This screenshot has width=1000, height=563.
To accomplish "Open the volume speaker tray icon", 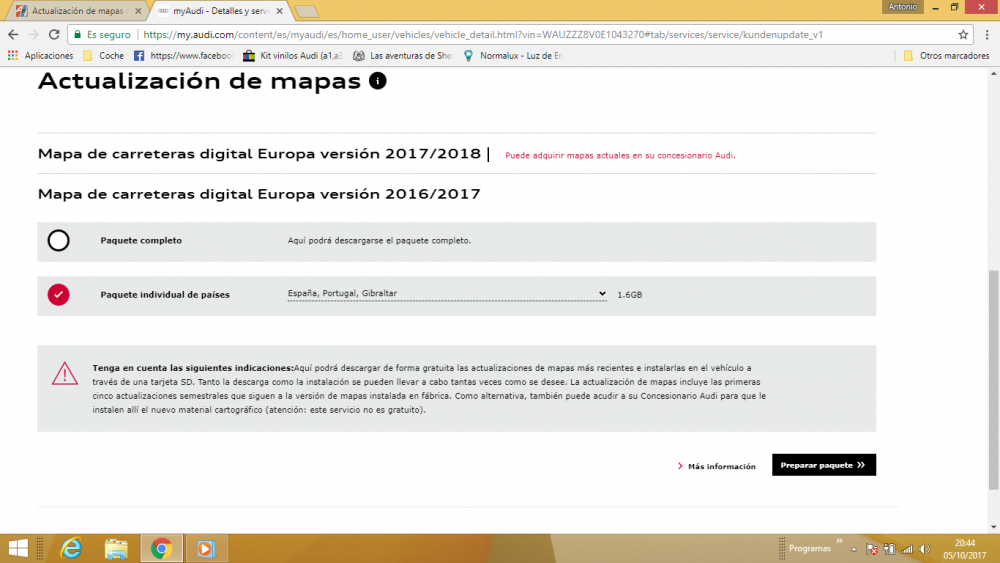I will coord(925,549).
